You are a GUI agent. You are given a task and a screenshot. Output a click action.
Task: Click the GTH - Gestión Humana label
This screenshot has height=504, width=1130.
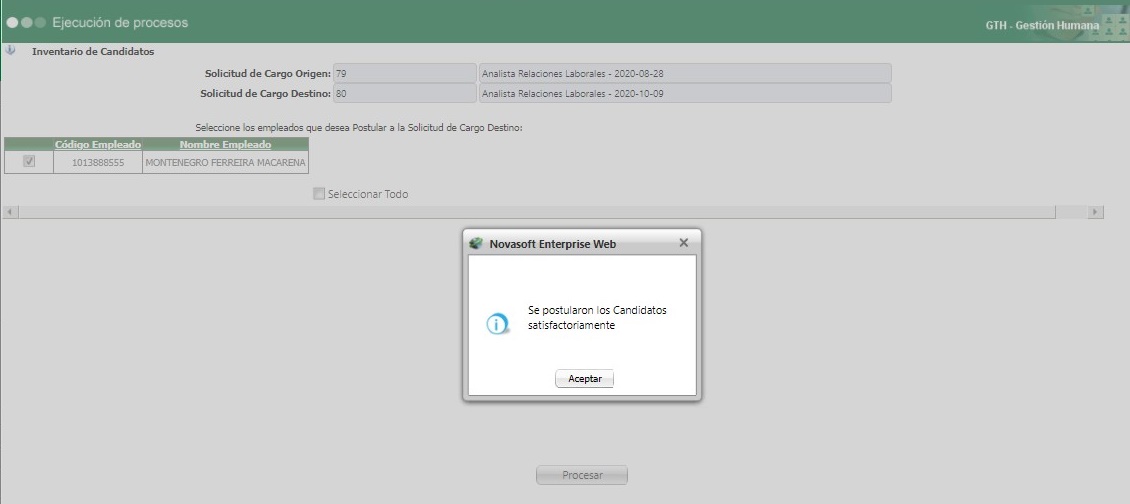[1042, 25]
